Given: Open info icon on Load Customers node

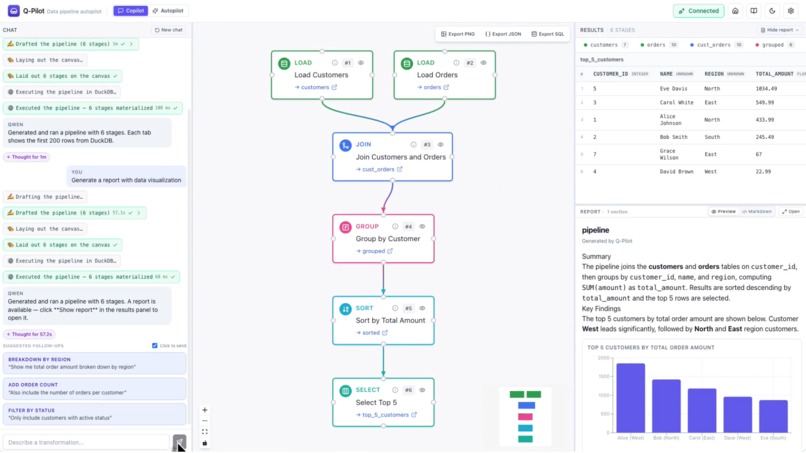Looking at the screenshot, I should point(335,63).
